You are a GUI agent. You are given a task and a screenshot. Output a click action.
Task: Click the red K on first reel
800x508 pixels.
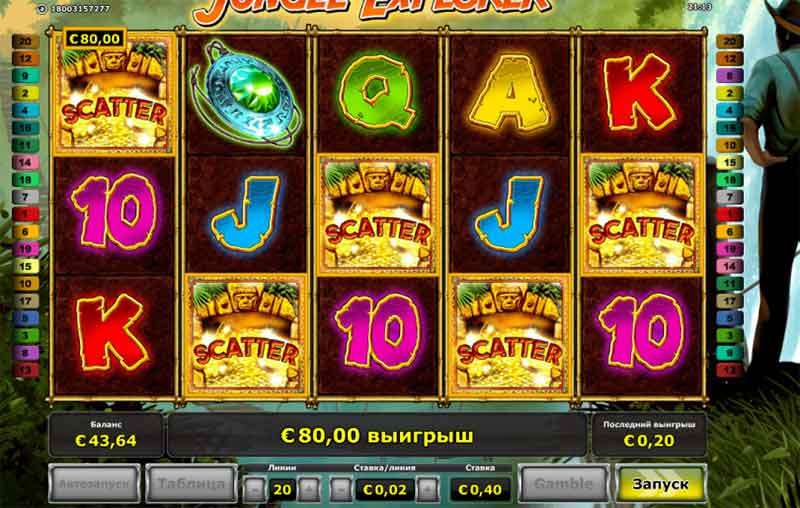point(112,332)
